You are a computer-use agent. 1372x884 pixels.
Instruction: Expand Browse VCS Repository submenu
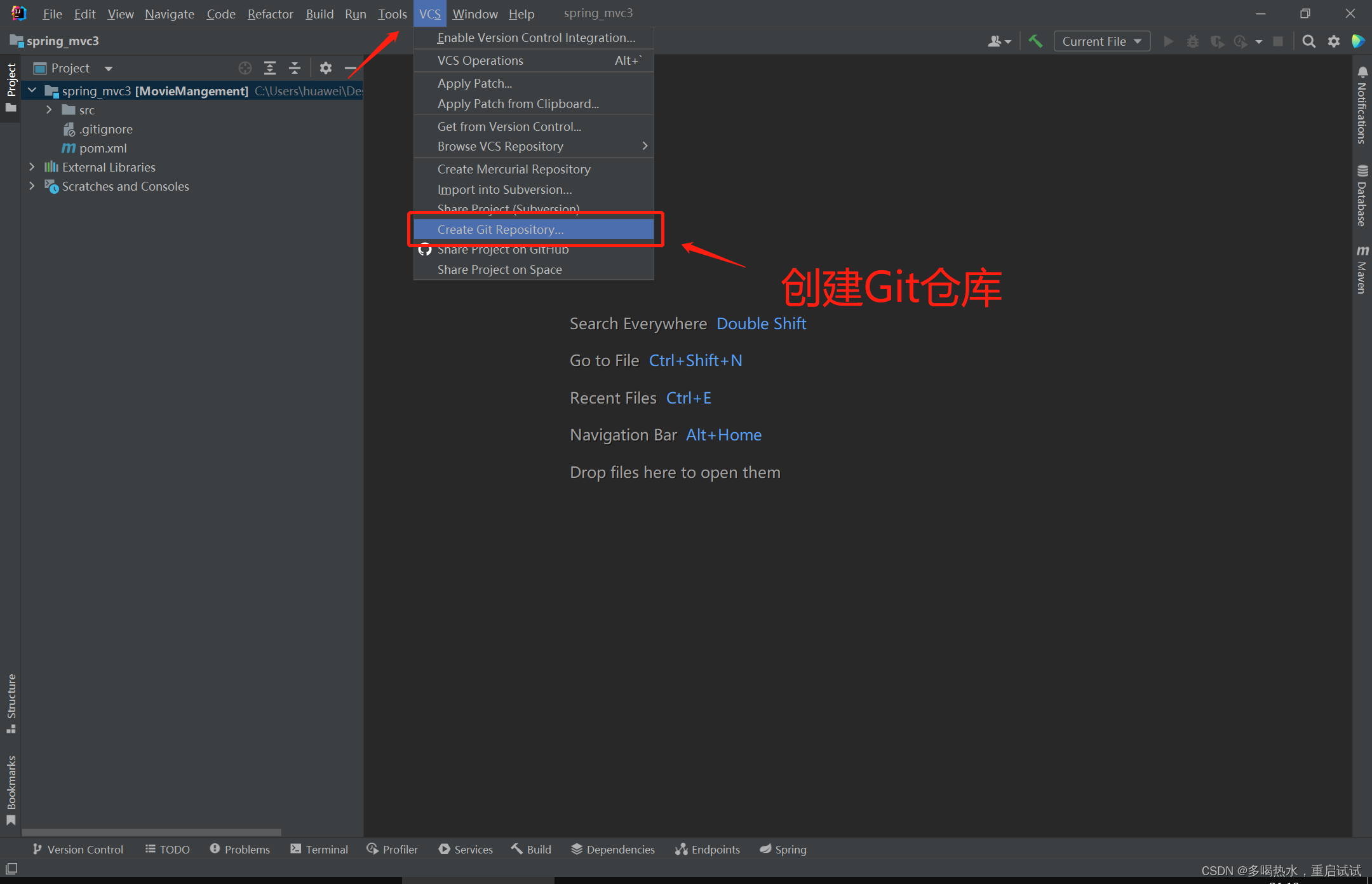tap(534, 146)
